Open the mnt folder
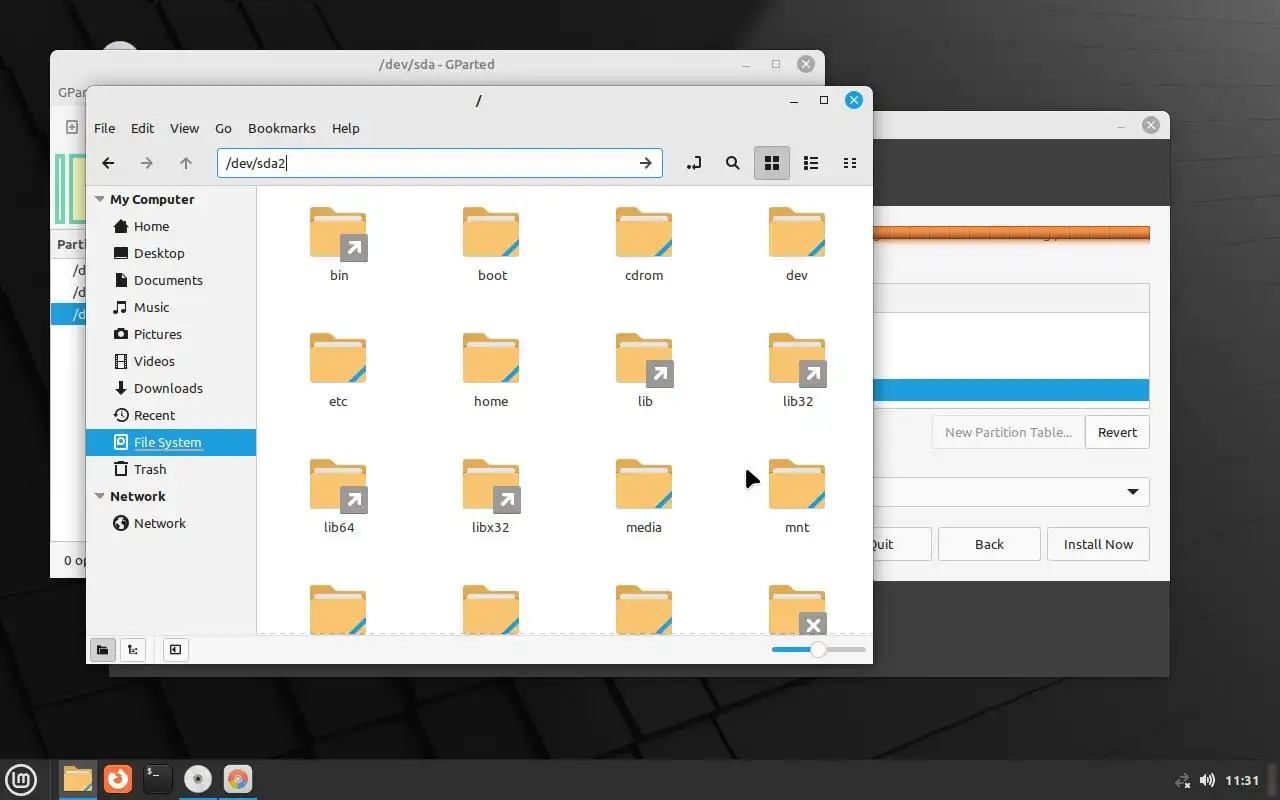This screenshot has height=800, width=1280. click(797, 497)
